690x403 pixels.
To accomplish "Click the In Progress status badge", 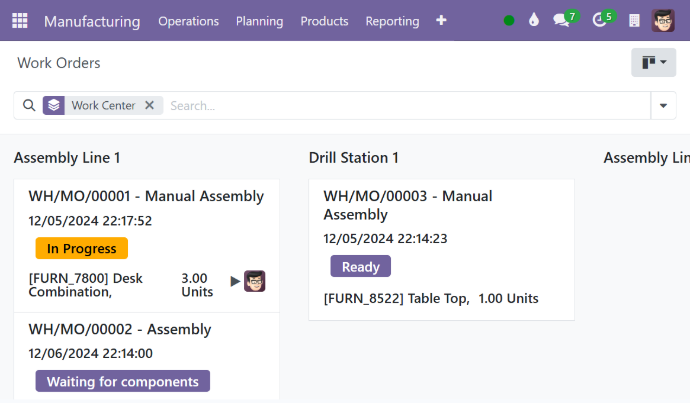I will (x=81, y=248).
